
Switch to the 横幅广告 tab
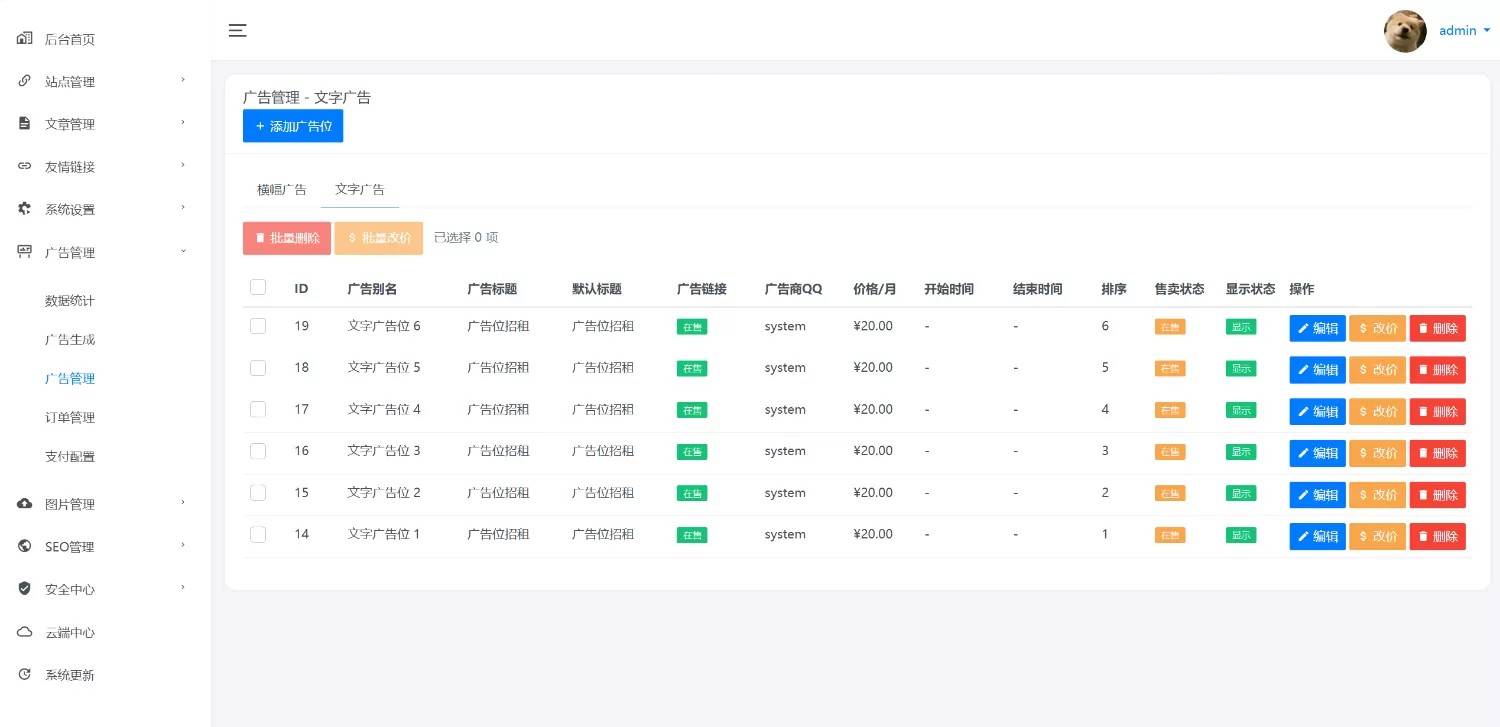282,189
